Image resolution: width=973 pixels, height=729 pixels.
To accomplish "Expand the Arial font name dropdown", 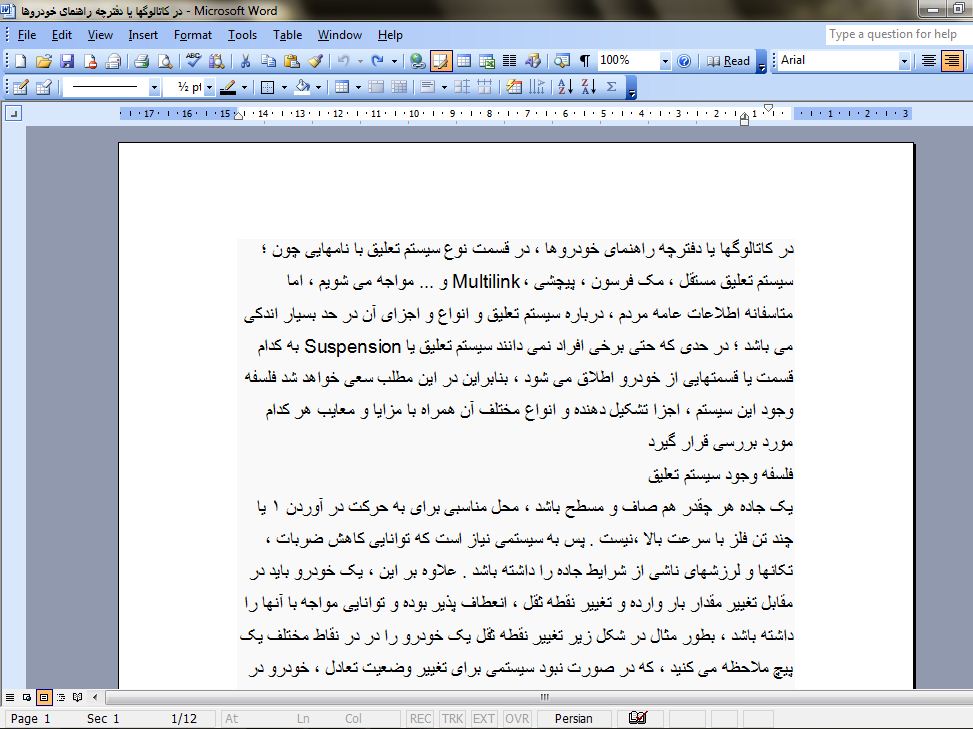I will [904, 61].
